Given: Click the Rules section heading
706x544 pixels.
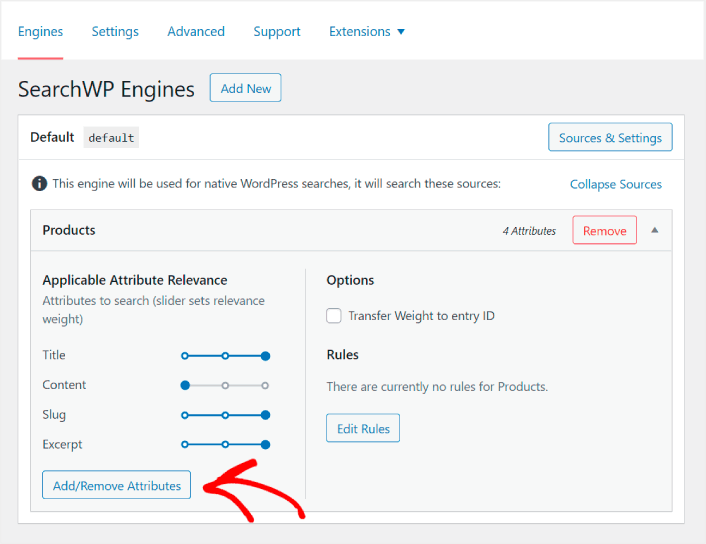Looking at the screenshot, I should (x=343, y=355).
